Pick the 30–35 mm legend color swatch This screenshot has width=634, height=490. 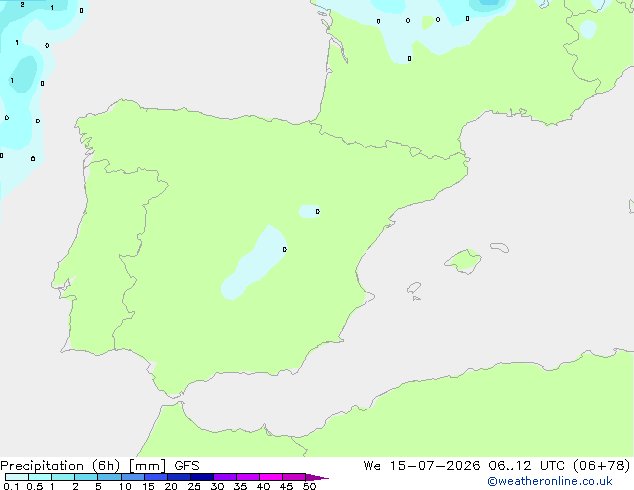tap(225, 477)
